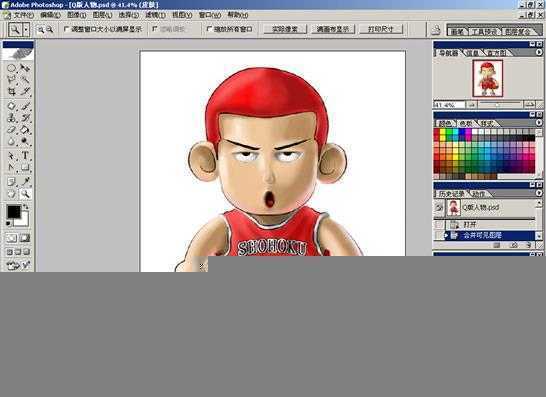Open the file browser icon in options bar

click(436, 30)
